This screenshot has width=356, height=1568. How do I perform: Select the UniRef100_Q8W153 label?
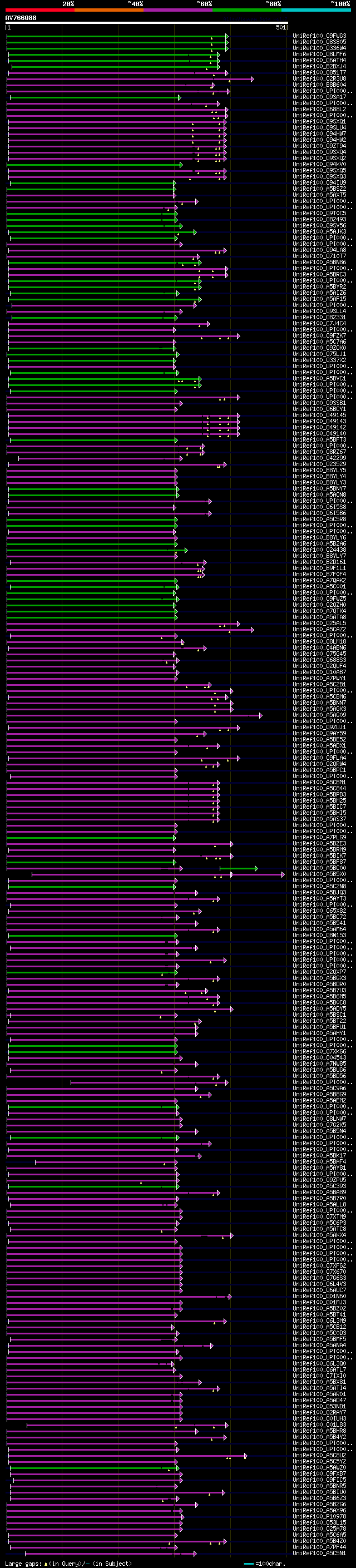tap(319, 935)
